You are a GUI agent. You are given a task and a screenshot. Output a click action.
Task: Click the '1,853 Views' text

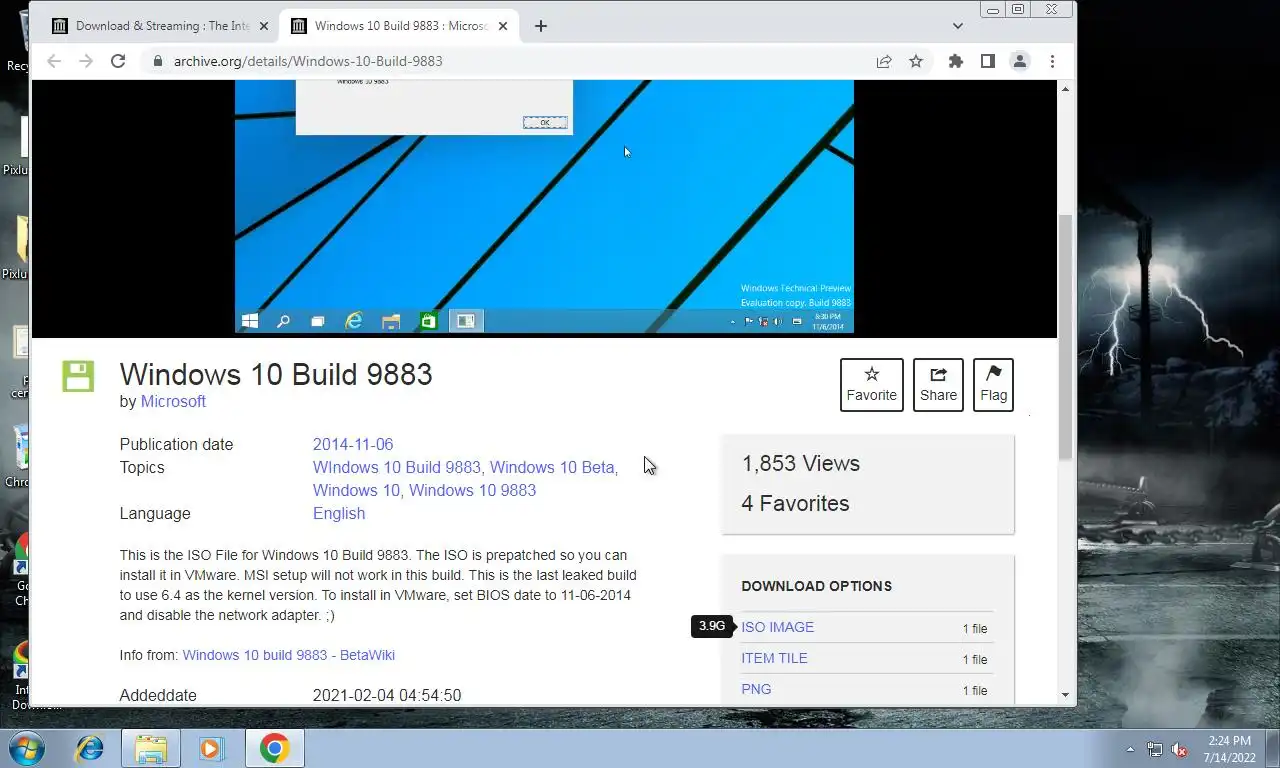coord(801,464)
